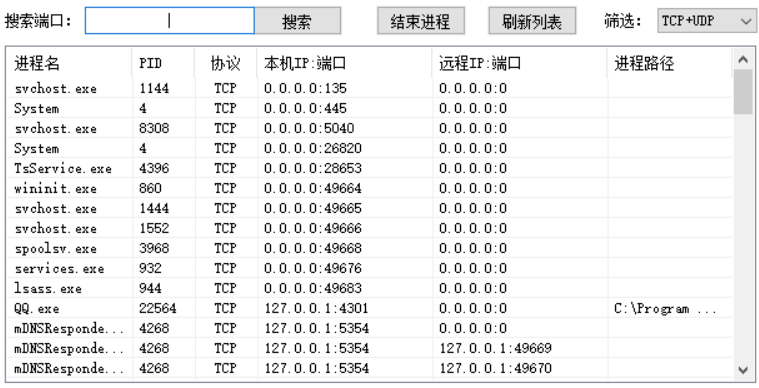Open the TCP+UDP filter dropdown
The height and width of the screenshot is (388, 759).
(706, 21)
